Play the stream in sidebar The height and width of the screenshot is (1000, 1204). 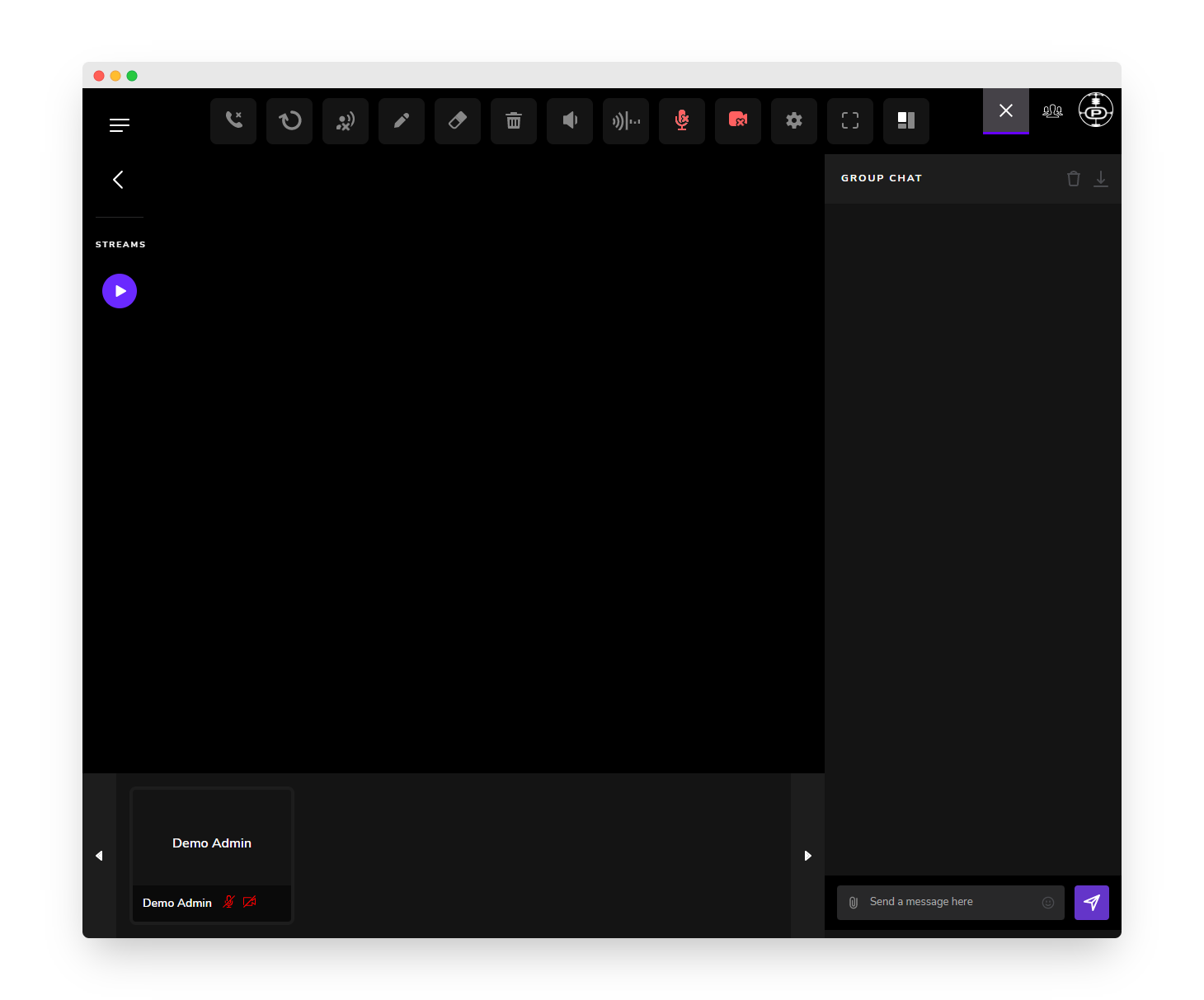[x=120, y=291]
